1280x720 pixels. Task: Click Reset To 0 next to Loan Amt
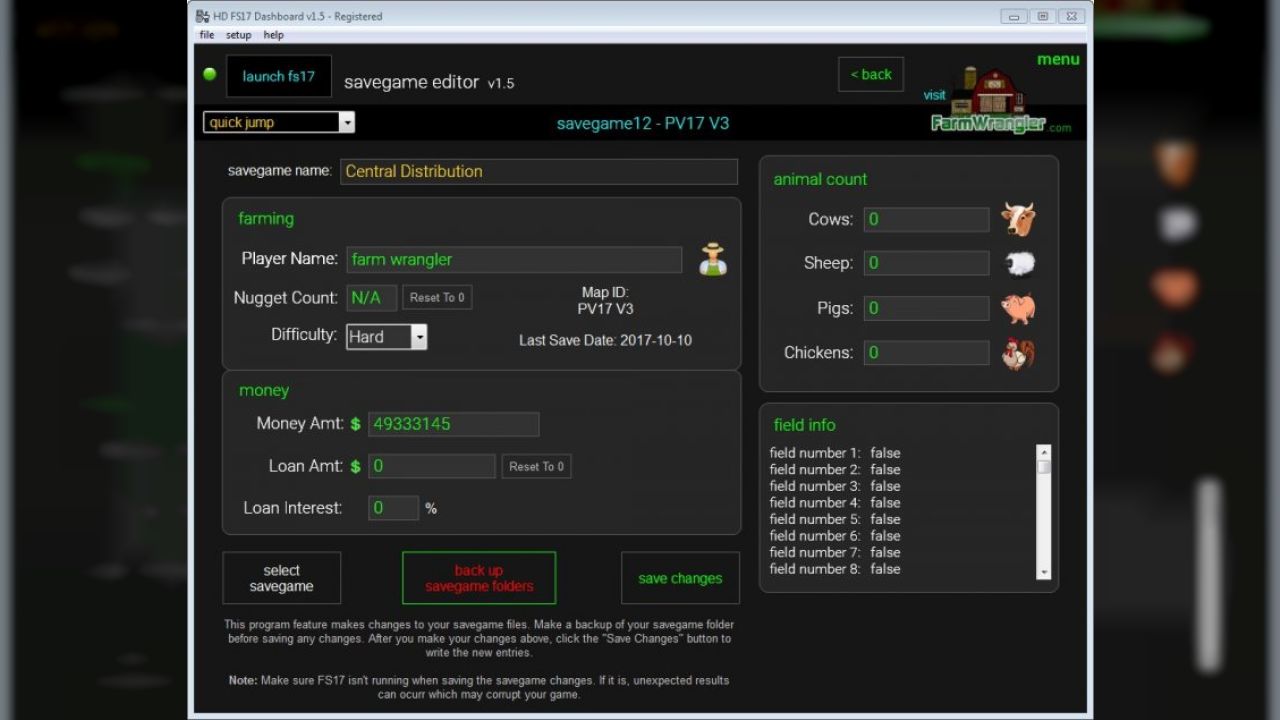536,466
